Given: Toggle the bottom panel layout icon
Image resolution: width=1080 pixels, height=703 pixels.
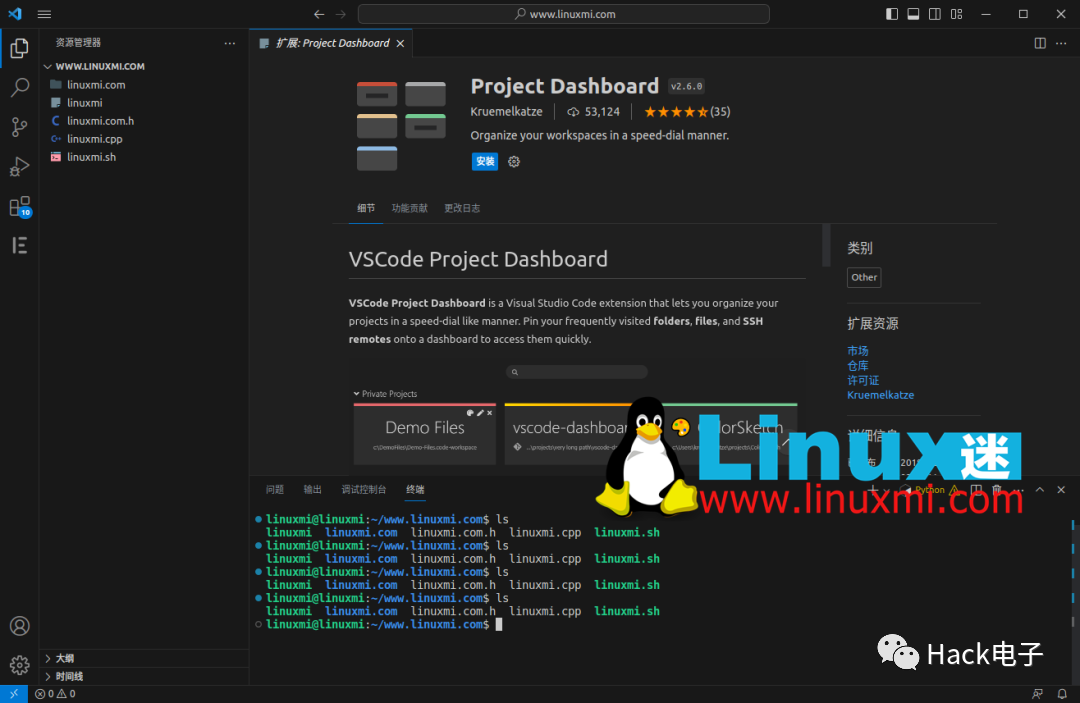Looking at the screenshot, I should point(913,14).
